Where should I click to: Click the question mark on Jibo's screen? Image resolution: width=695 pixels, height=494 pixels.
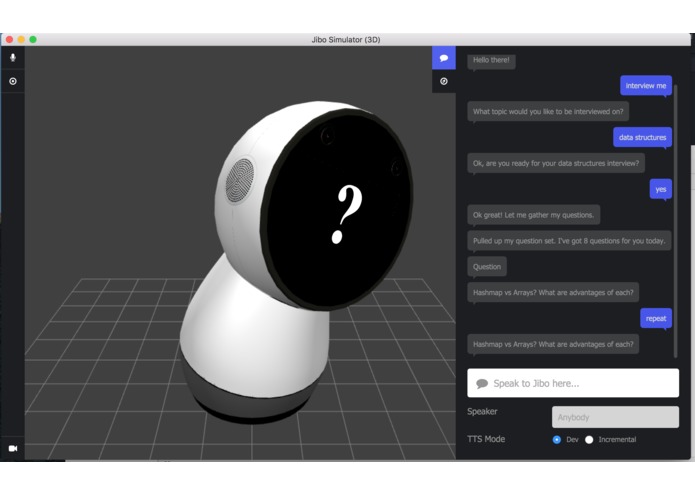(347, 214)
